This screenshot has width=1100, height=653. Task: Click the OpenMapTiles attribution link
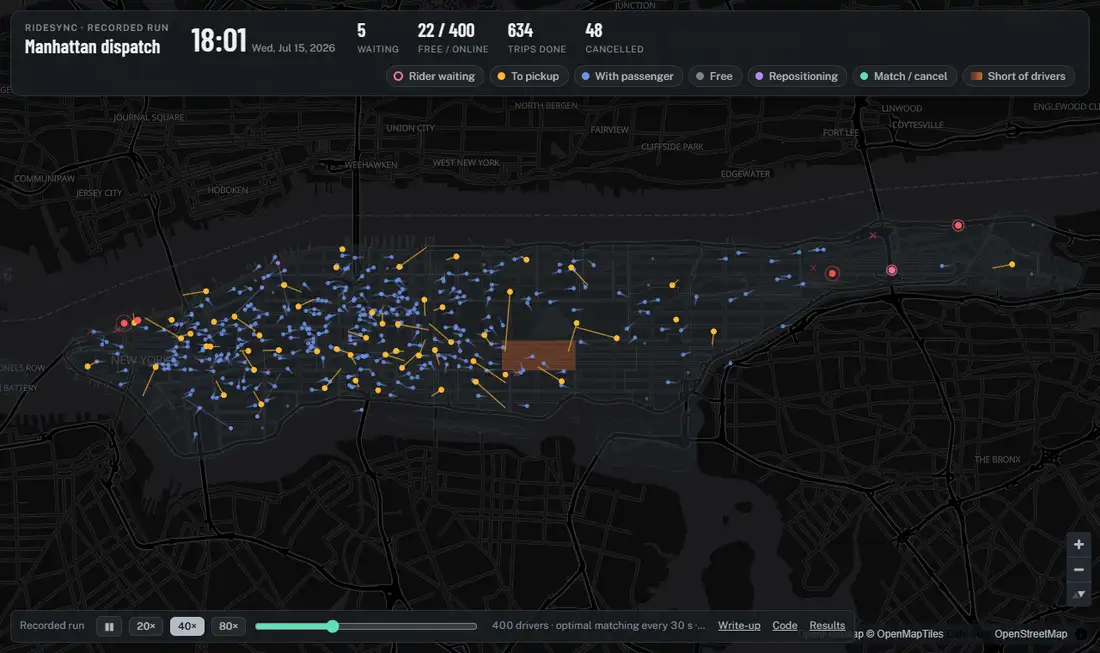(904, 634)
